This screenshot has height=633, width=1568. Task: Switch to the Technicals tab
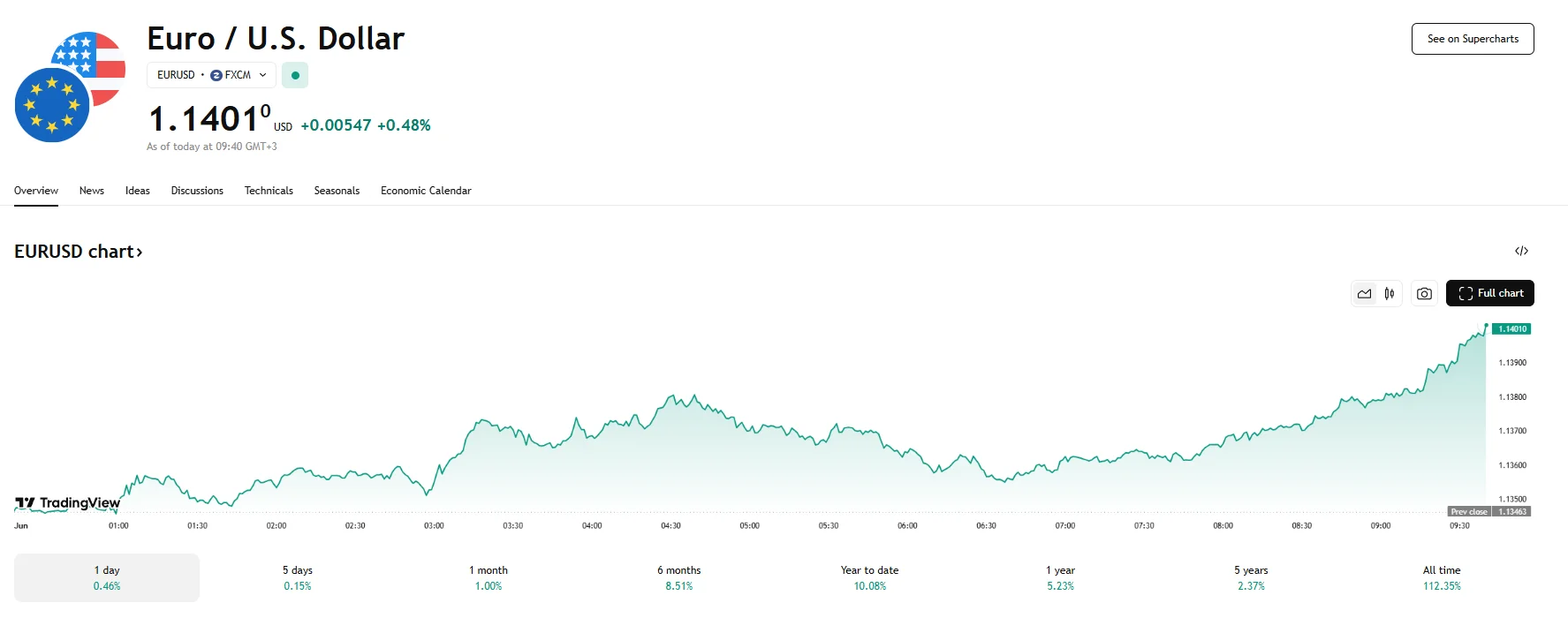pyautogui.click(x=269, y=191)
